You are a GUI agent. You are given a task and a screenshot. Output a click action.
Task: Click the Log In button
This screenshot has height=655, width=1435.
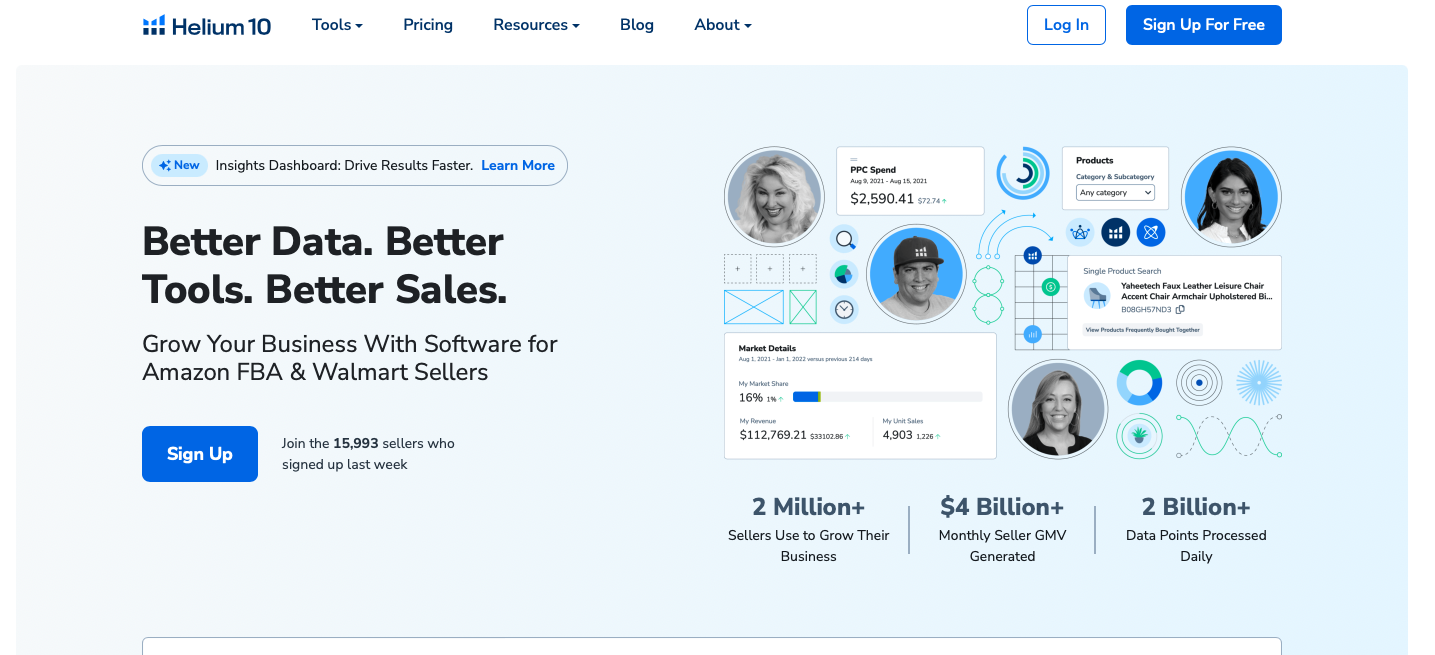(x=1066, y=25)
